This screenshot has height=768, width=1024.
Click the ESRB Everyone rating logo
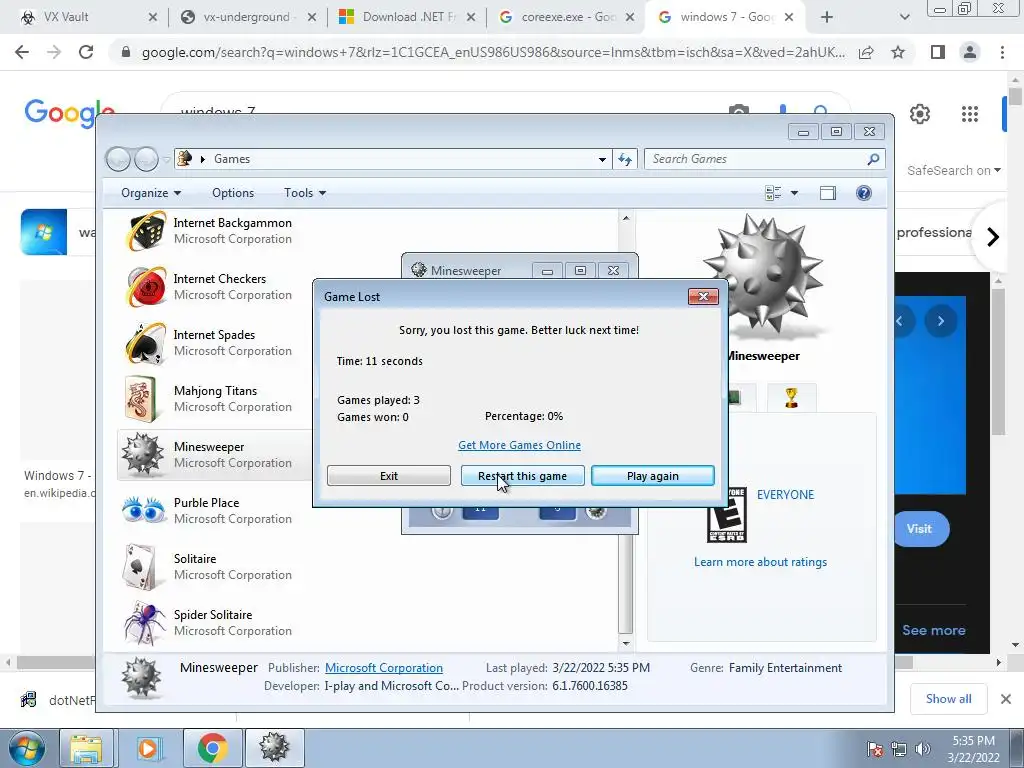click(726, 515)
